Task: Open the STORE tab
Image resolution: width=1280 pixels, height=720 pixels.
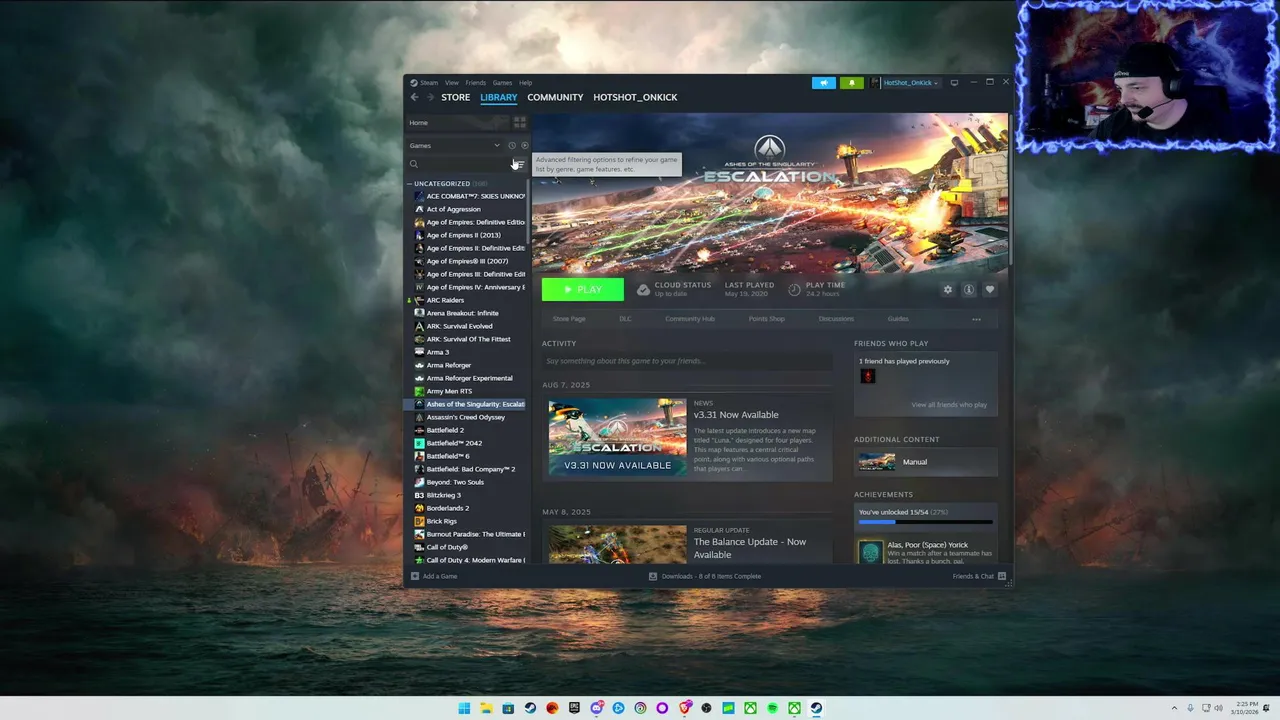Action: (x=456, y=97)
